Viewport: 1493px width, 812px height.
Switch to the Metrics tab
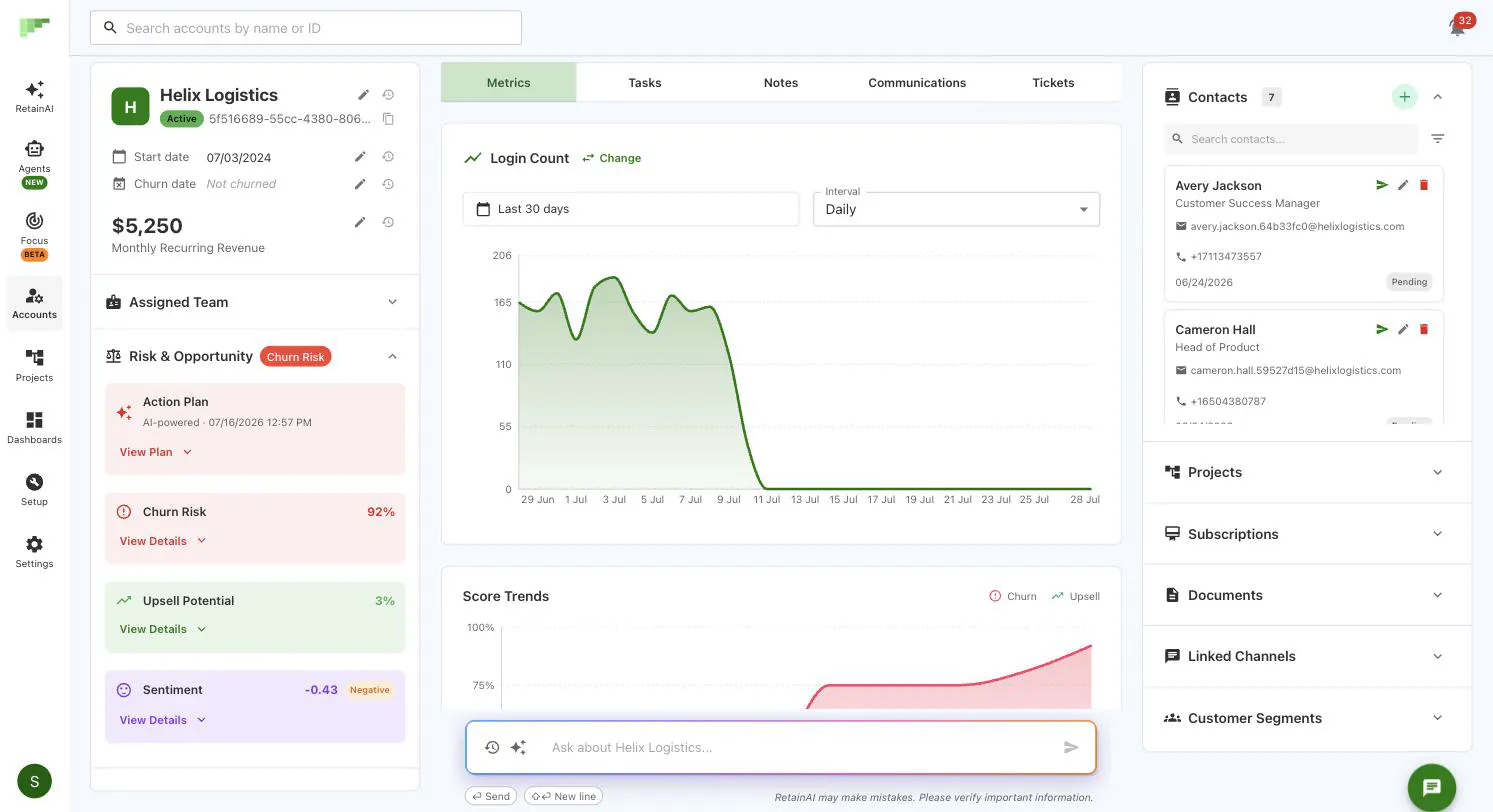coord(509,82)
